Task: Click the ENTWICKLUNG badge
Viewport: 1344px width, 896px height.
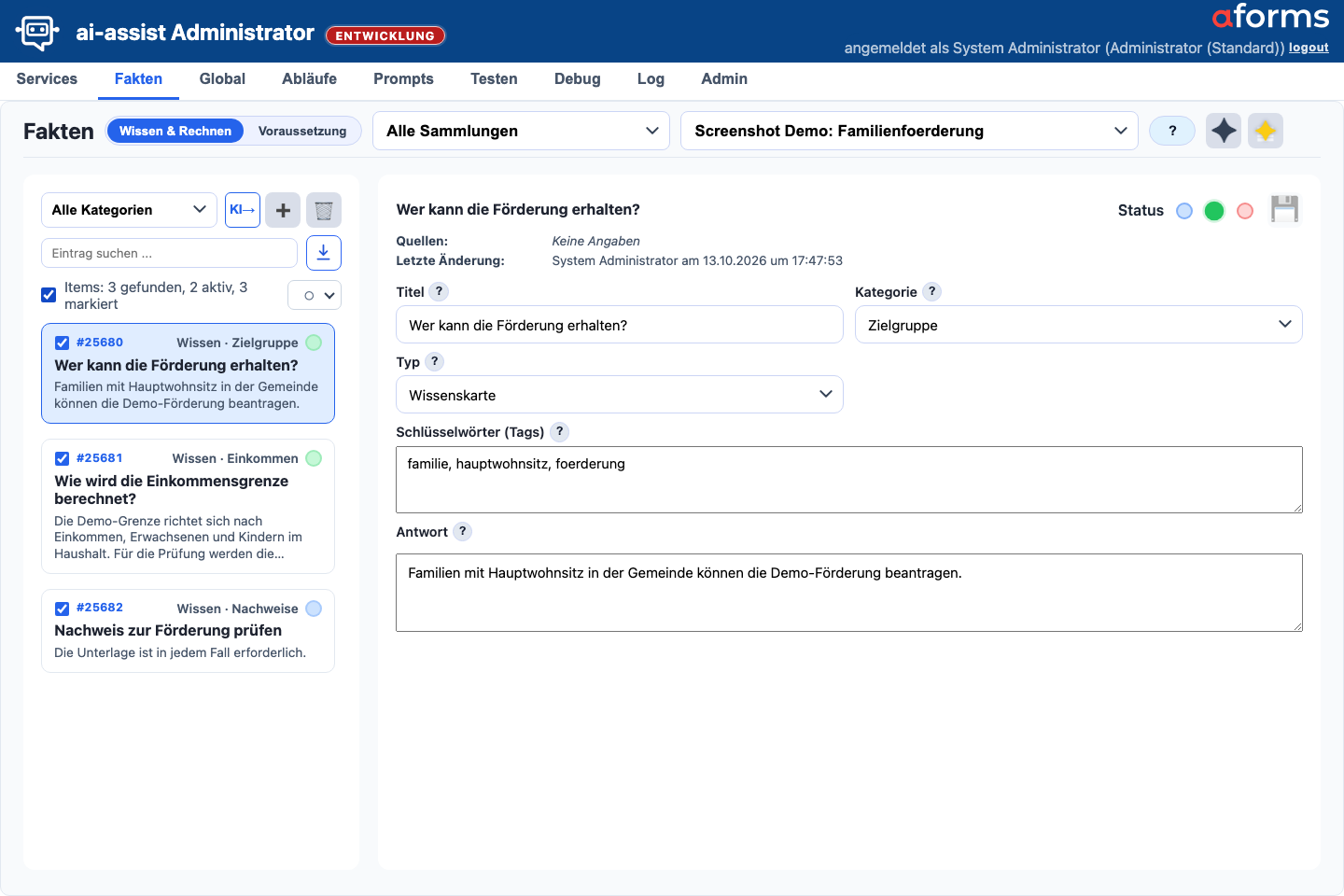Action: click(x=385, y=35)
